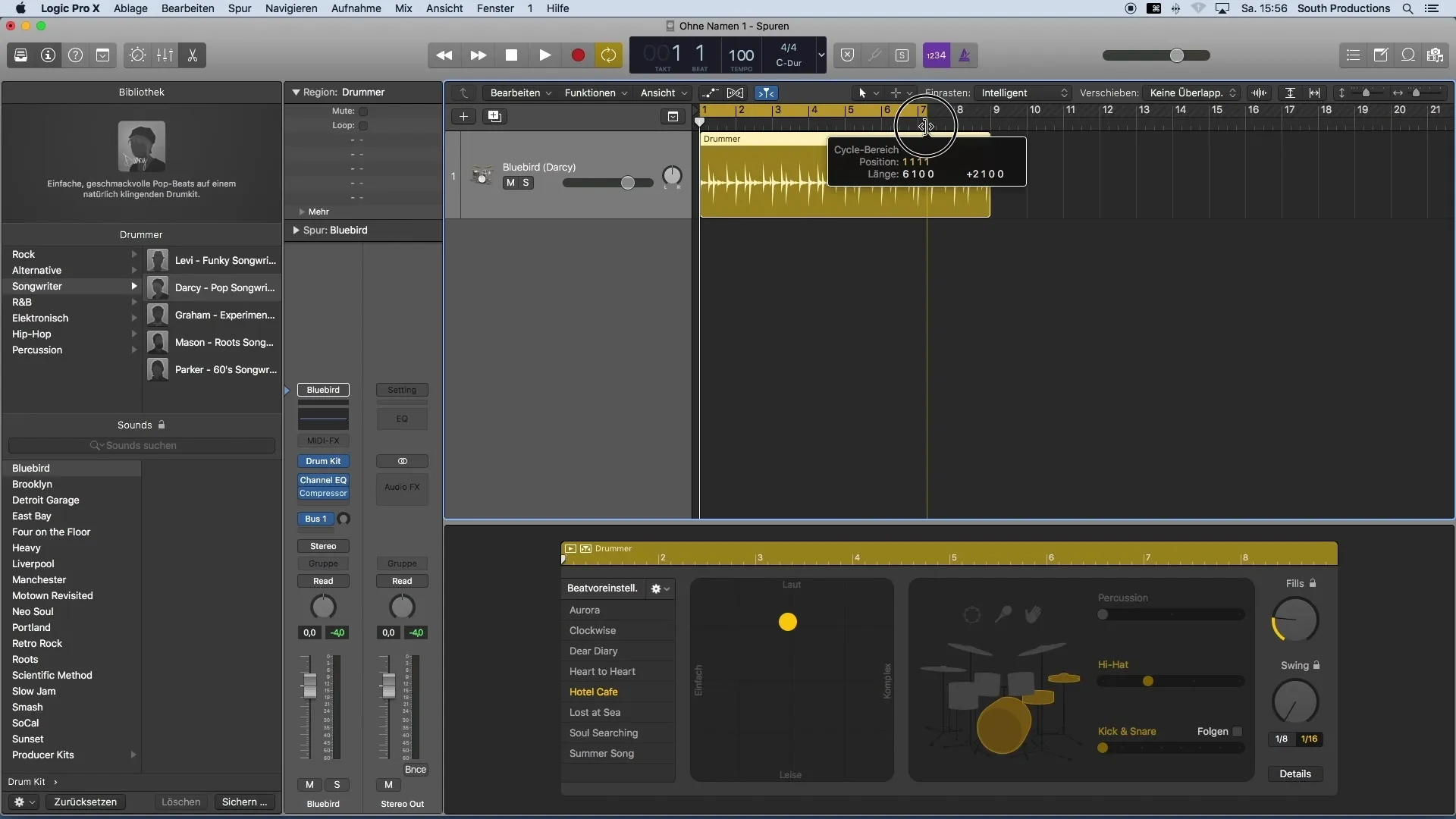Expand the Producer Kits category
Viewport: 1456px width, 819px height.
point(133,754)
